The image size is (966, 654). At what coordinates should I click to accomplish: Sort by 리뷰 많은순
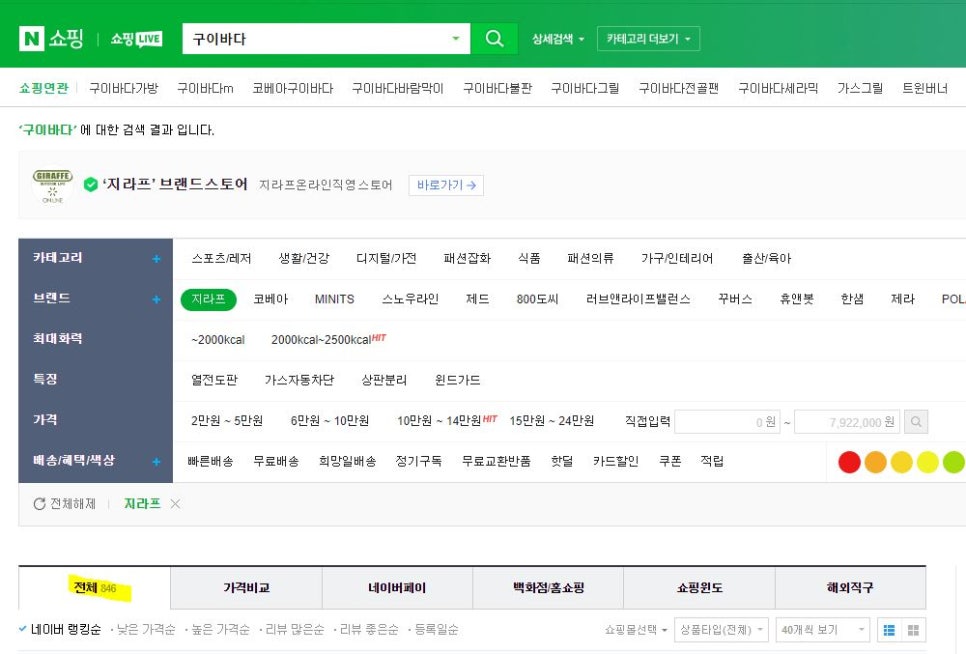tap(294, 629)
